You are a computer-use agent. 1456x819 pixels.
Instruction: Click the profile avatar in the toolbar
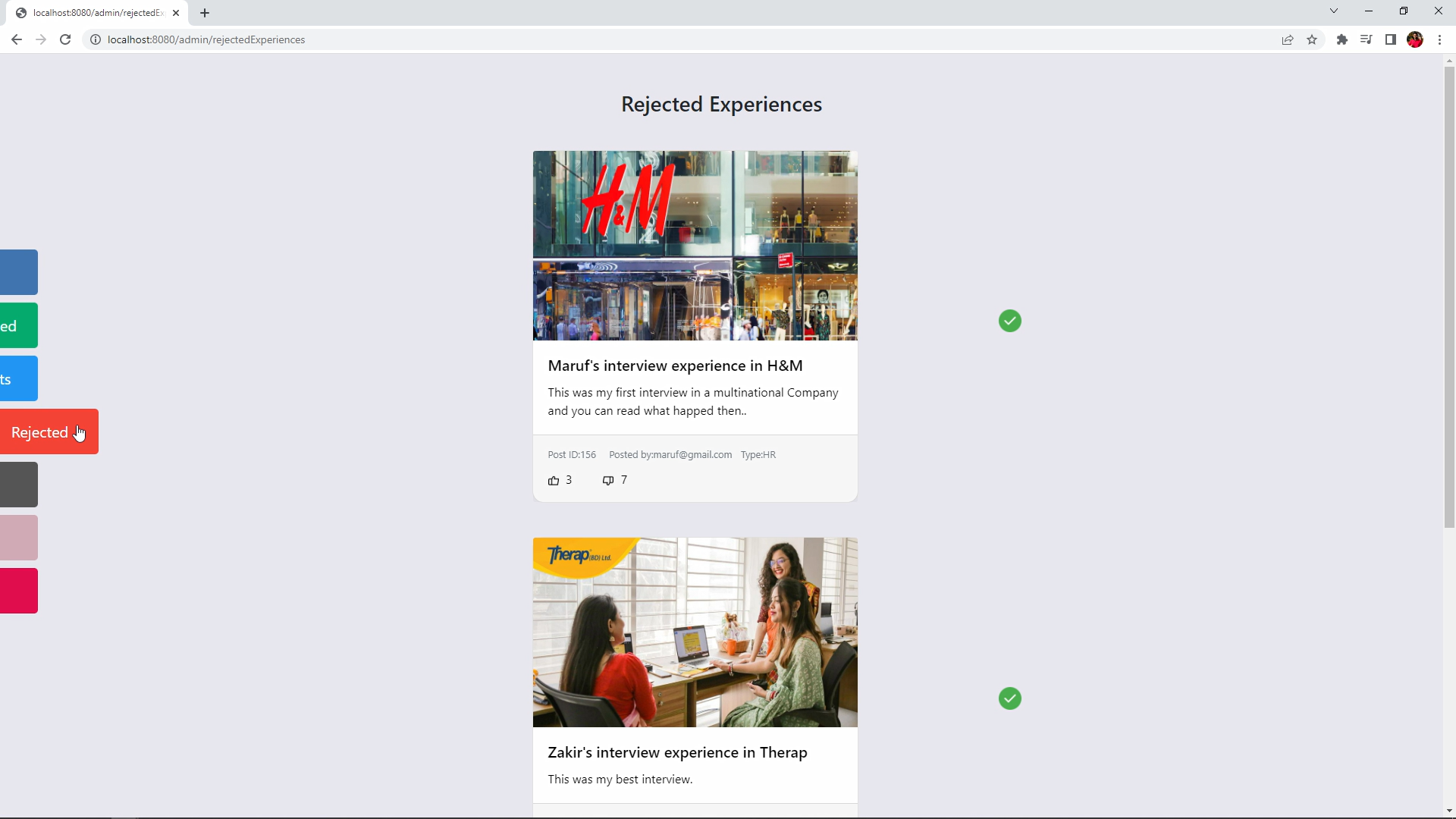(x=1416, y=39)
